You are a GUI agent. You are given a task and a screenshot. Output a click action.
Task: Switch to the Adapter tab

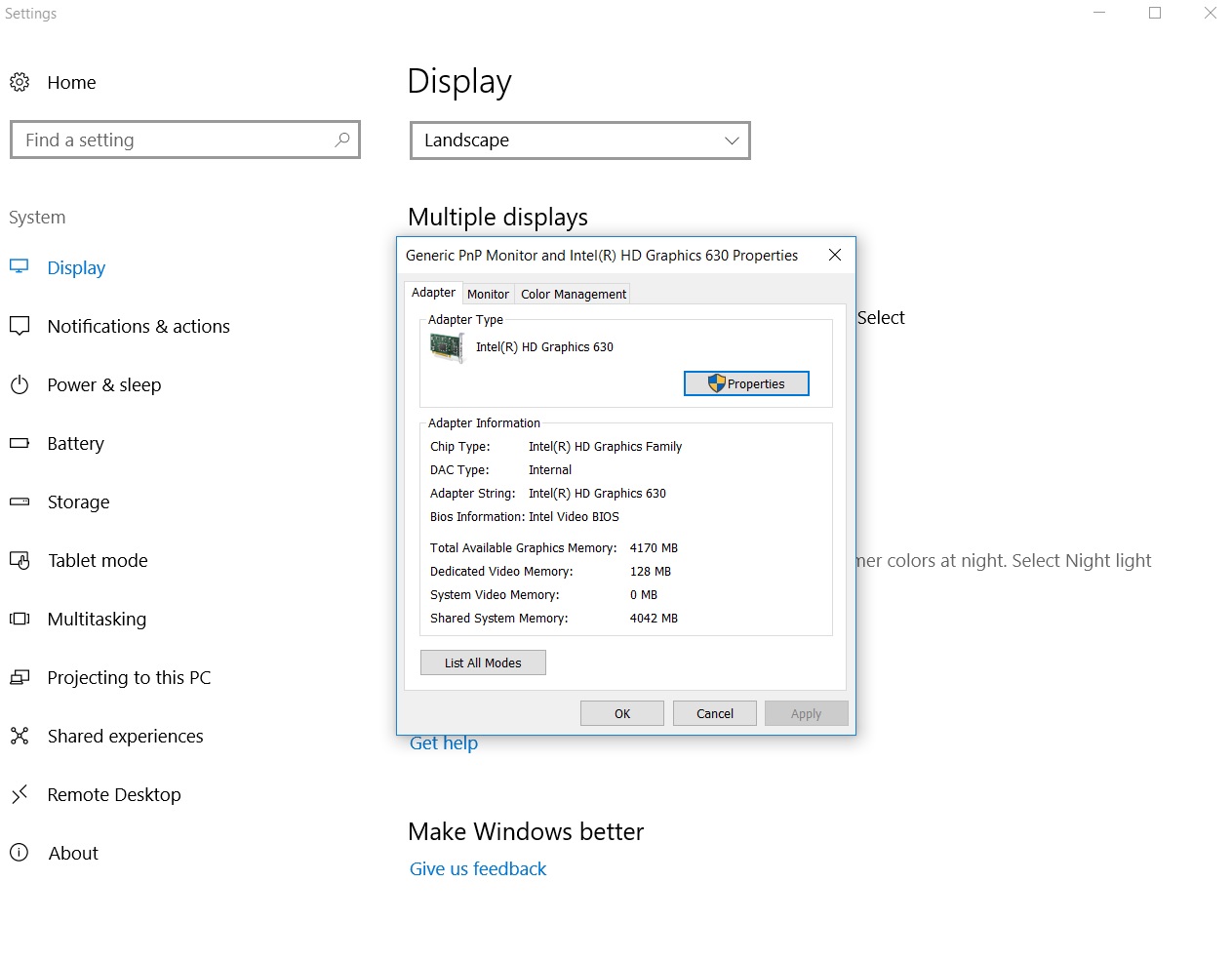pyautogui.click(x=433, y=293)
